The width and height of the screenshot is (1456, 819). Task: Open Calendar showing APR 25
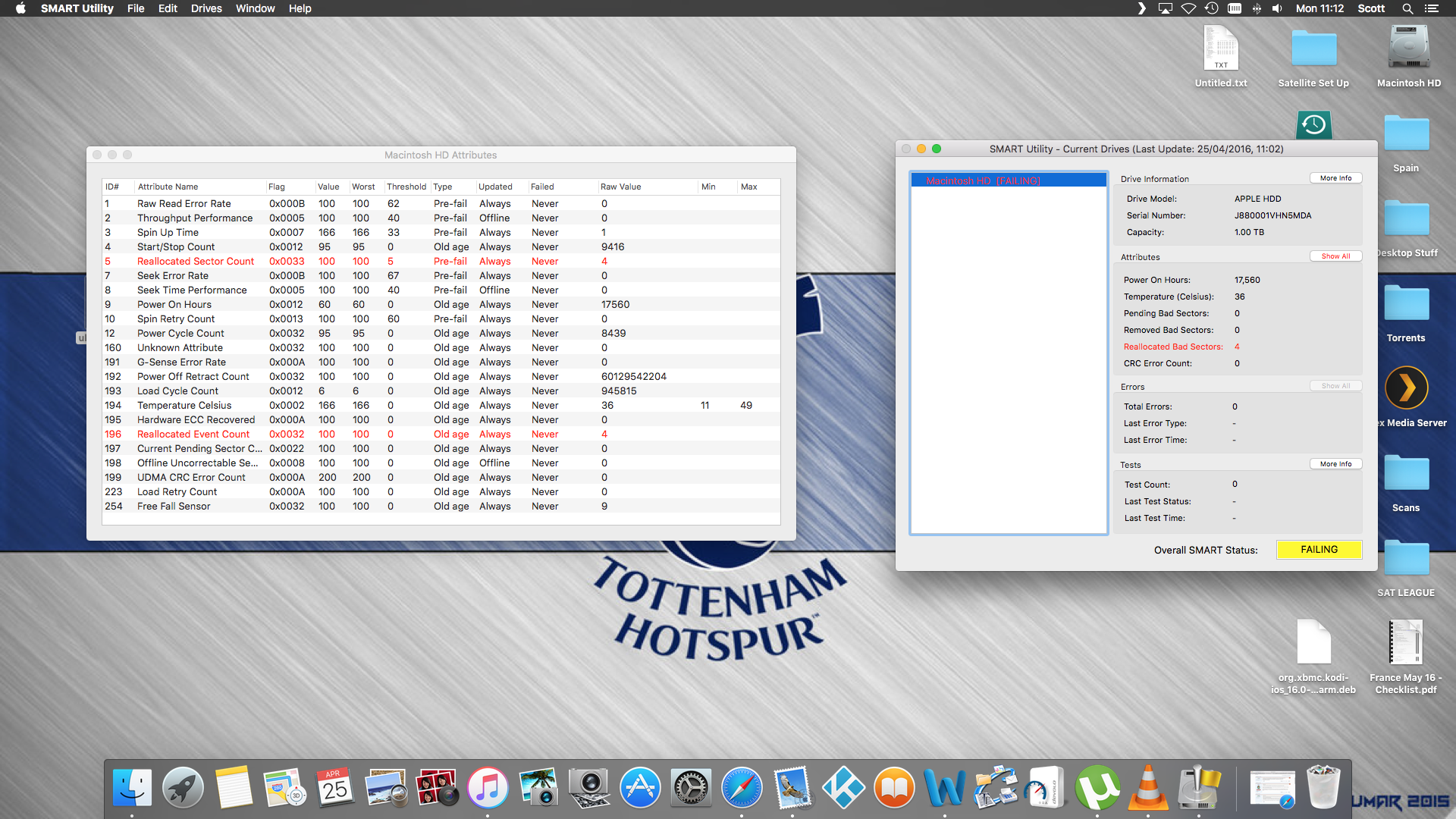[335, 788]
